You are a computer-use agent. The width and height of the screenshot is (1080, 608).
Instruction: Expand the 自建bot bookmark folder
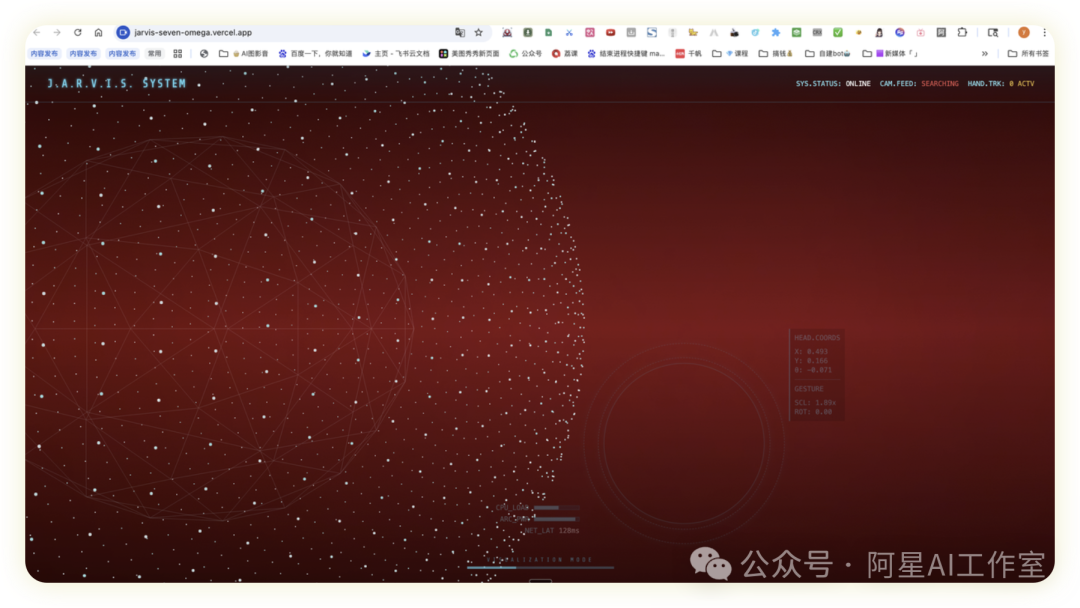[828, 54]
